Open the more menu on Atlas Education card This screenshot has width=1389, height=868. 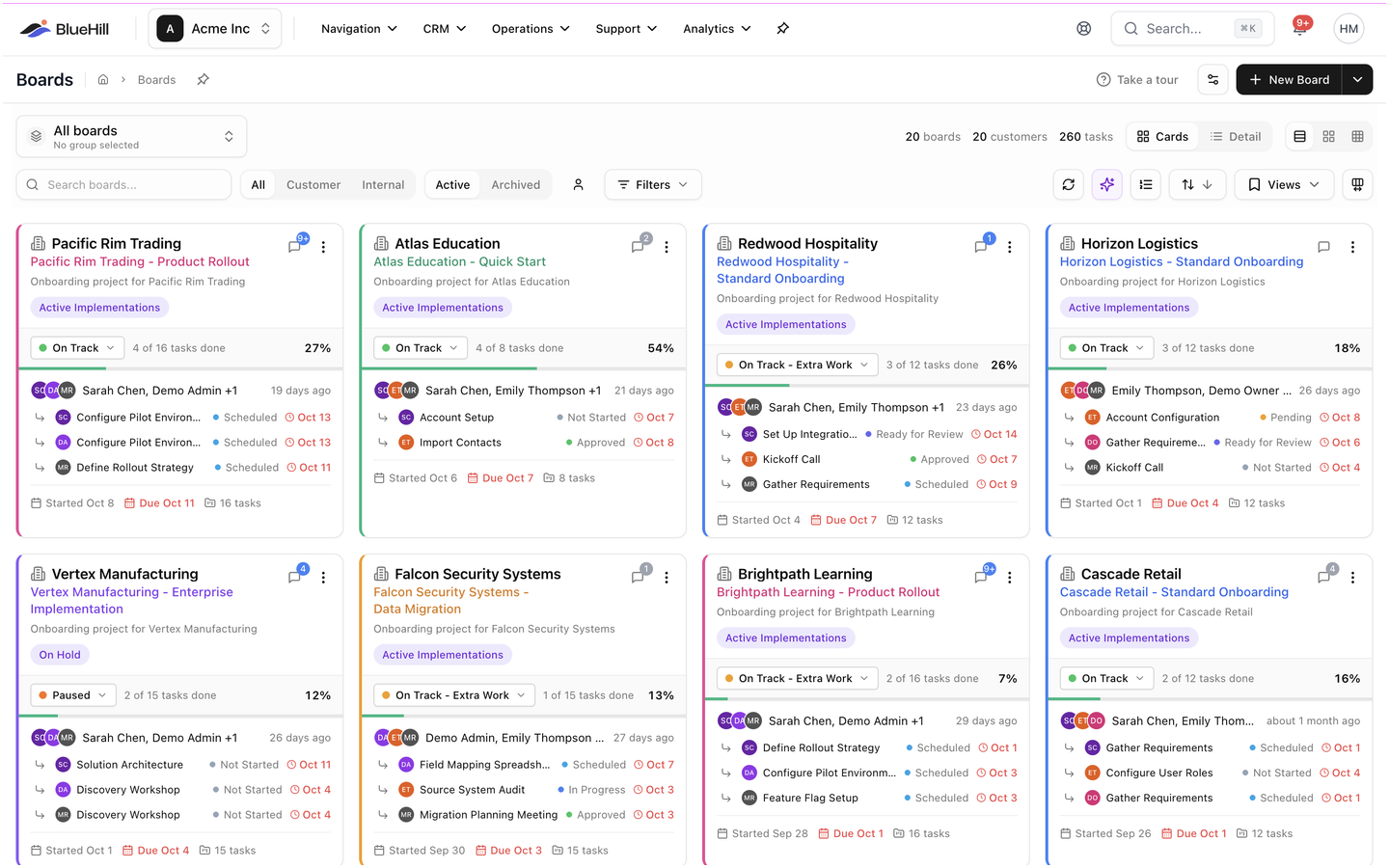667,248
